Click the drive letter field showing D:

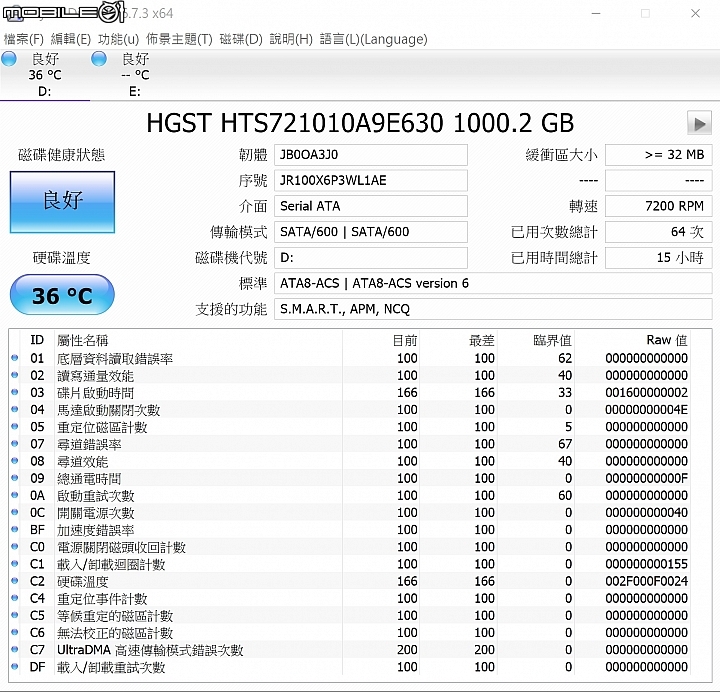(x=371, y=258)
